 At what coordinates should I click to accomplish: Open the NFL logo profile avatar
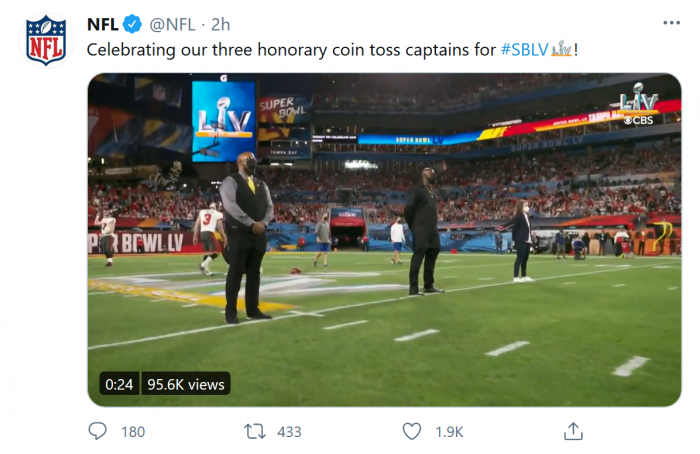[45, 40]
